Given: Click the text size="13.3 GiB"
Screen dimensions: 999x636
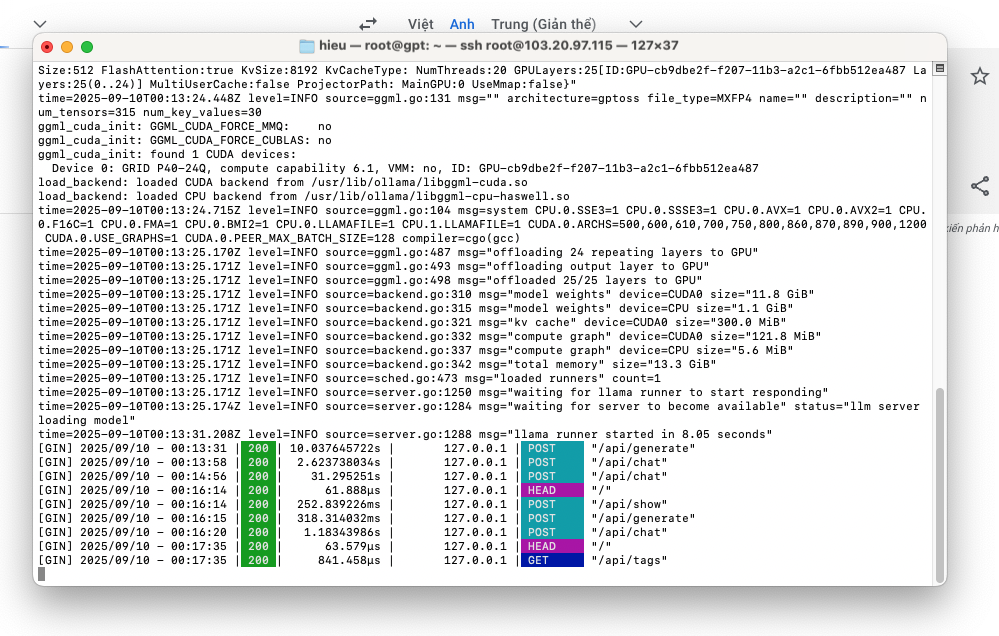Looking at the screenshot, I should (x=664, y=364).
